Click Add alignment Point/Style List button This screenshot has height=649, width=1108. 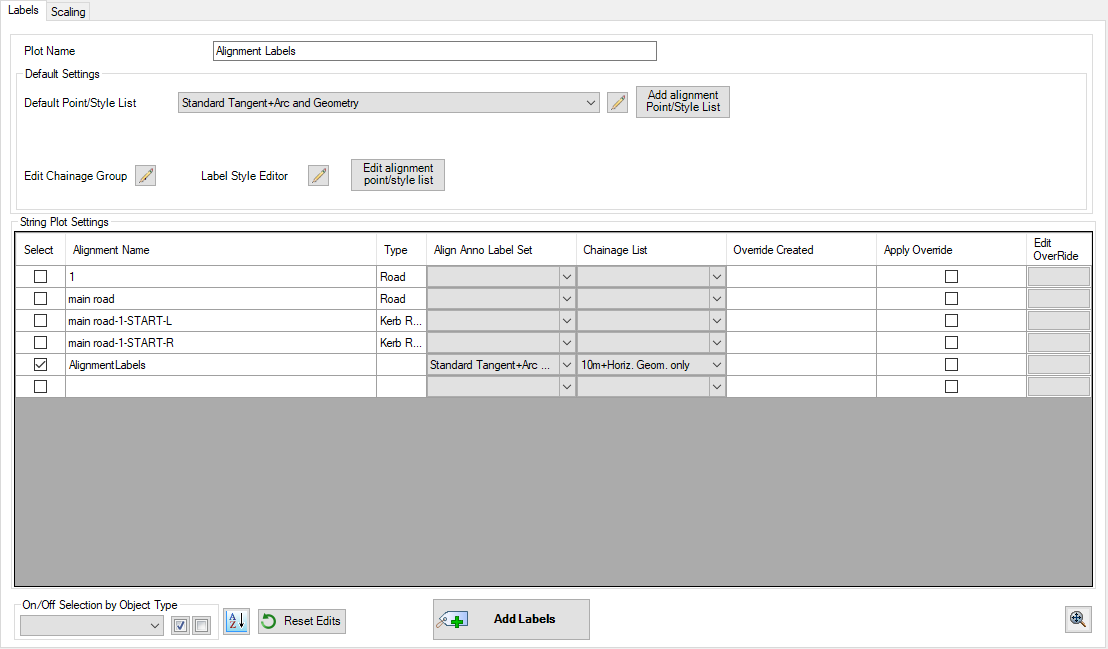click(x=683, y=102)
